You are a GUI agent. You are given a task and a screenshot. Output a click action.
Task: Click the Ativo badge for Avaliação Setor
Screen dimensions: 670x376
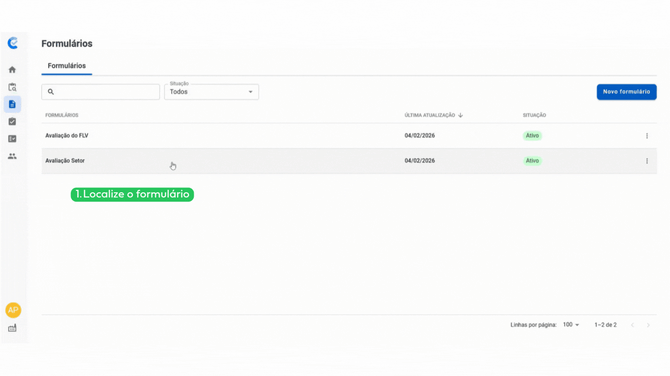(x=532, y=161)
